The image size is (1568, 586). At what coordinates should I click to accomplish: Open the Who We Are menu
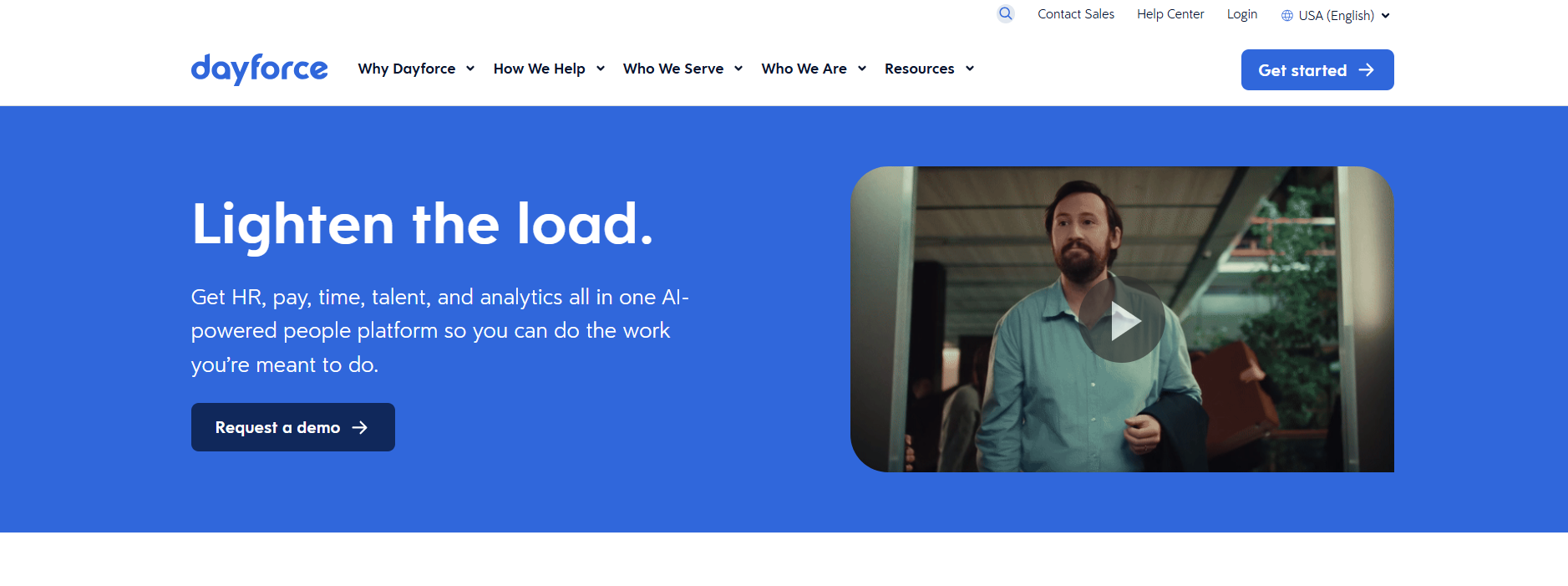[x=804, y=69]
